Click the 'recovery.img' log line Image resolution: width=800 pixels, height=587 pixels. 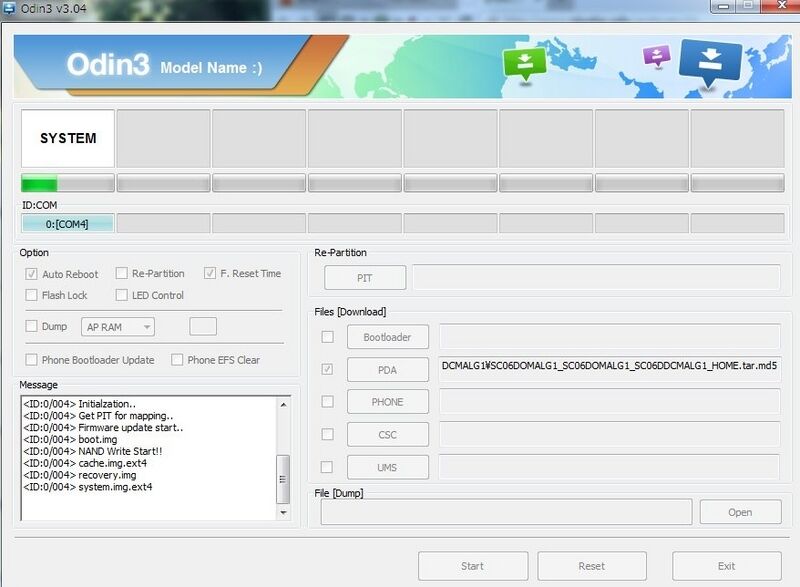pos(80,475)
